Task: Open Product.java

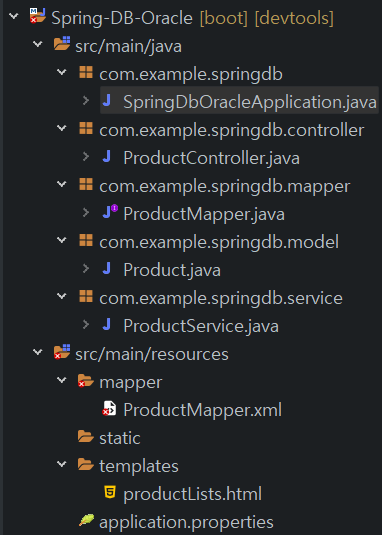Action: (x=172, y=270)
